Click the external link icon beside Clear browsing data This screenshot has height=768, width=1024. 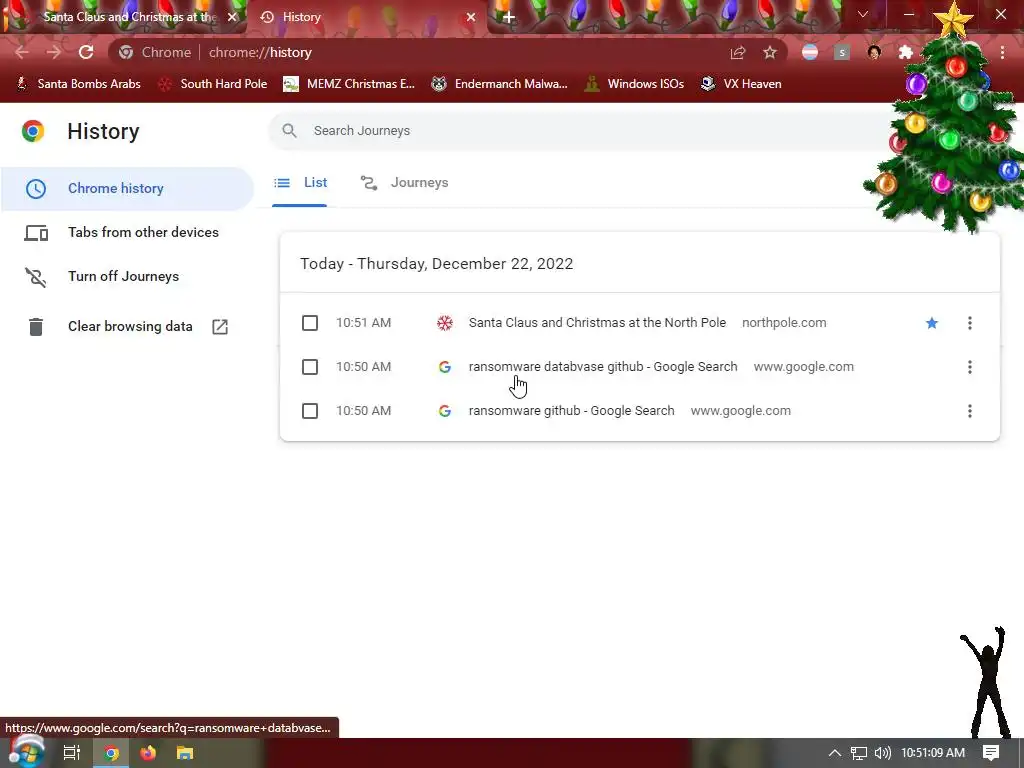tap(220, 327)
